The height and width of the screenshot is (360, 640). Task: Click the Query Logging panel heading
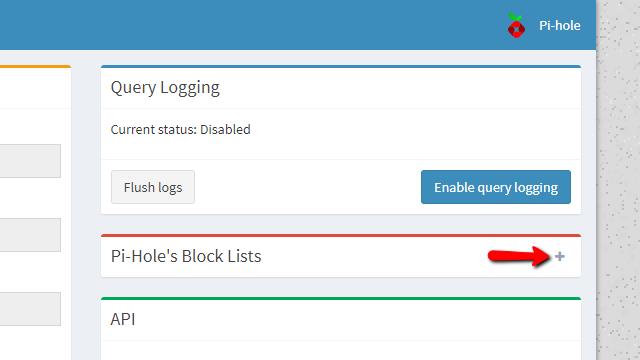[x=165, y=87]
